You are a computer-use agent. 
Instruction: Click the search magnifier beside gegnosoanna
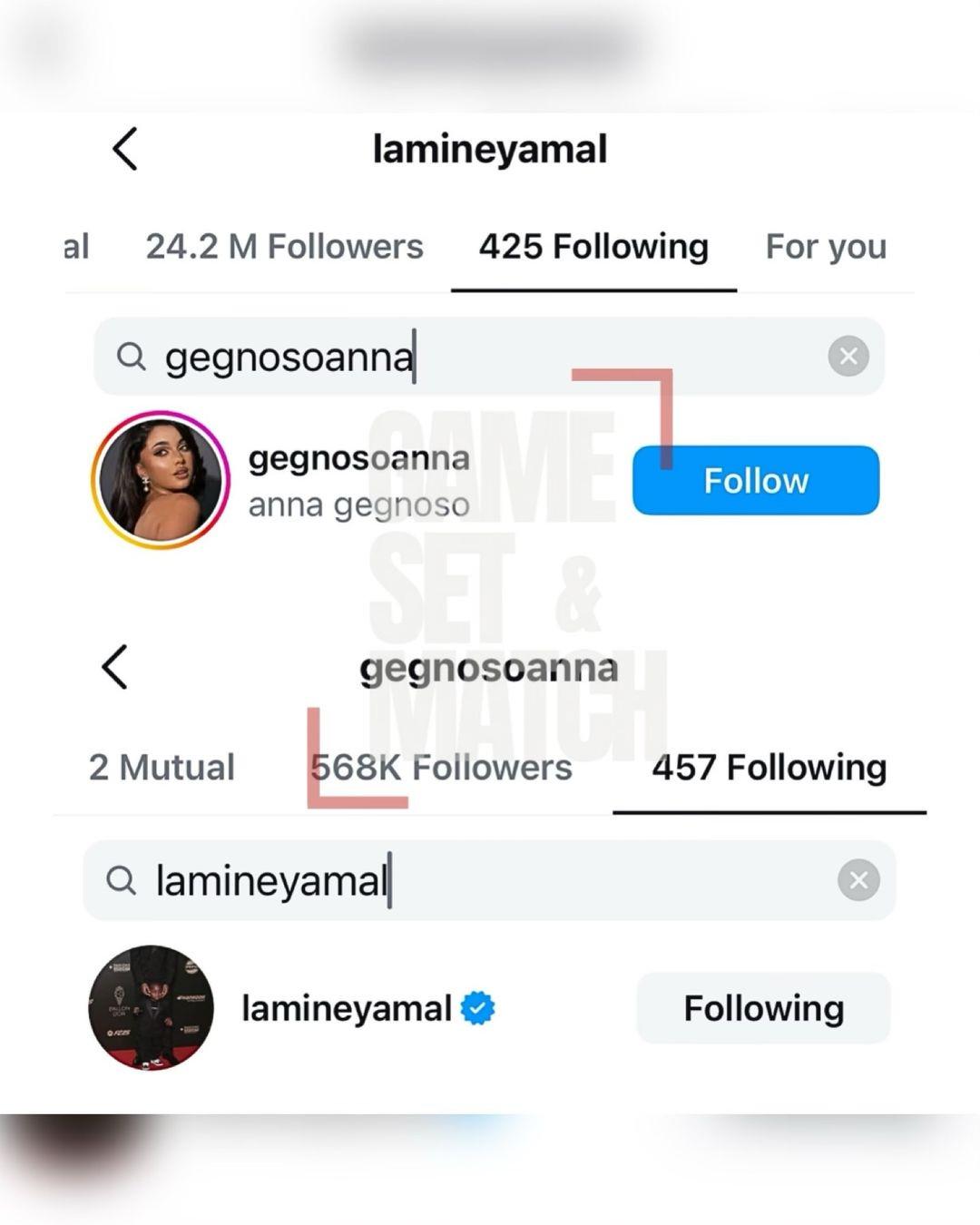132,357
